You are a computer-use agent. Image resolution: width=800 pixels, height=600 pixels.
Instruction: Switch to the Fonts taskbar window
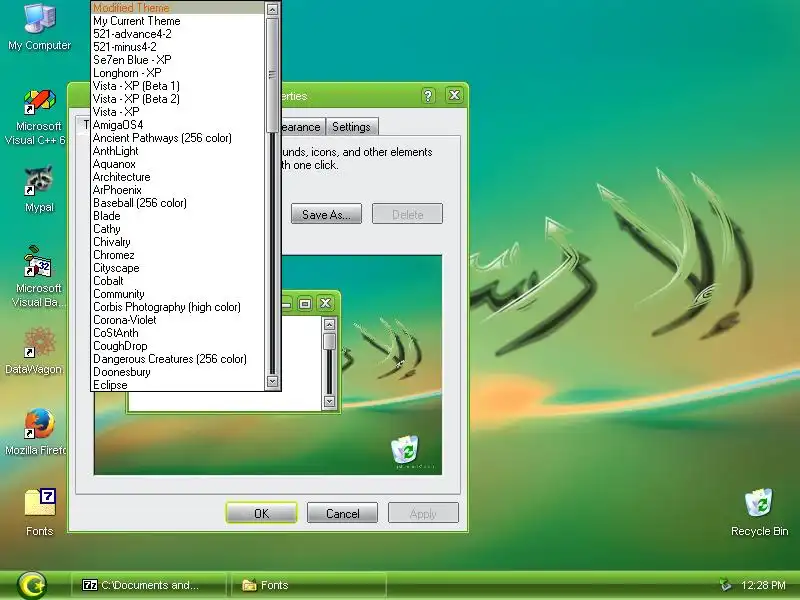point(308,585)
